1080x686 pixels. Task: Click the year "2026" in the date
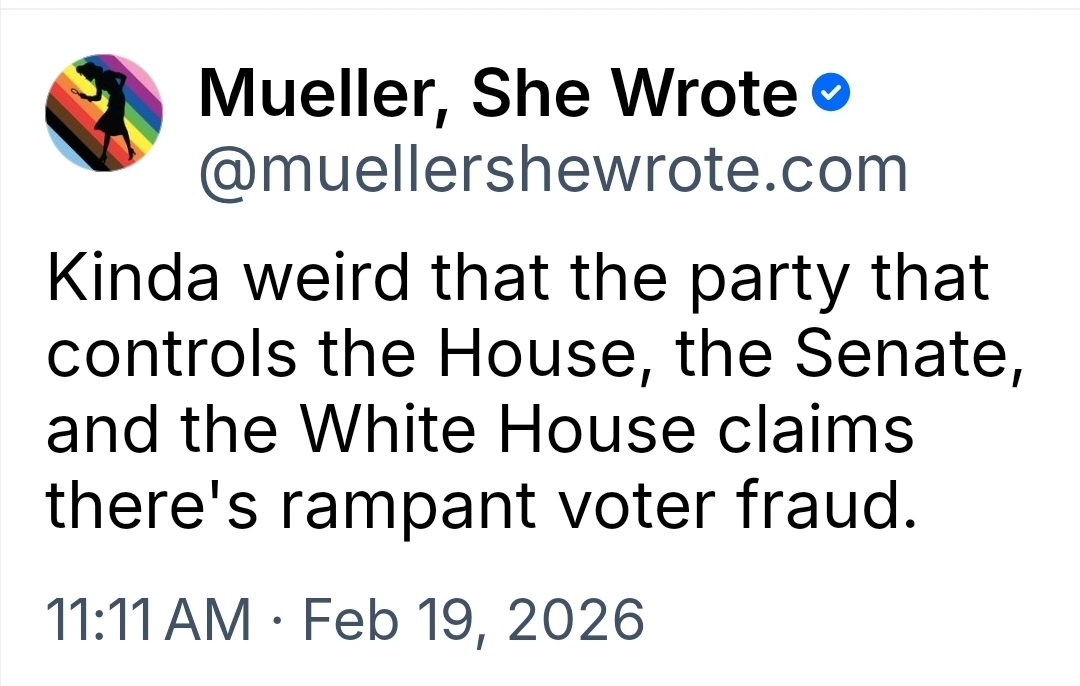pyautogui.click(x=584, y=619)
